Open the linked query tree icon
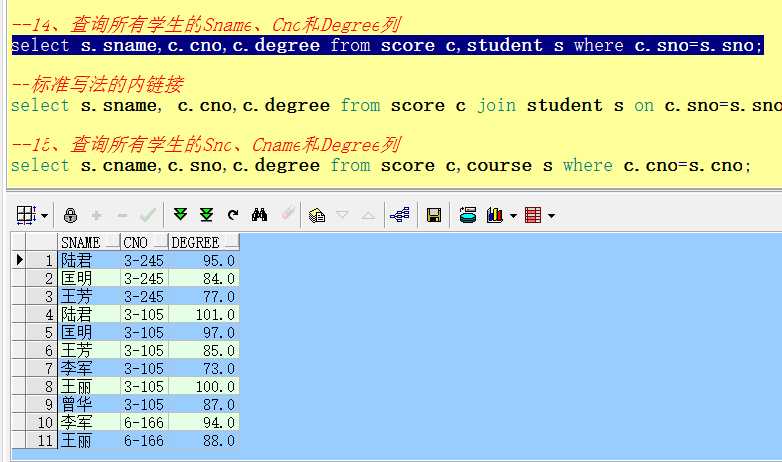 point(400,215)
